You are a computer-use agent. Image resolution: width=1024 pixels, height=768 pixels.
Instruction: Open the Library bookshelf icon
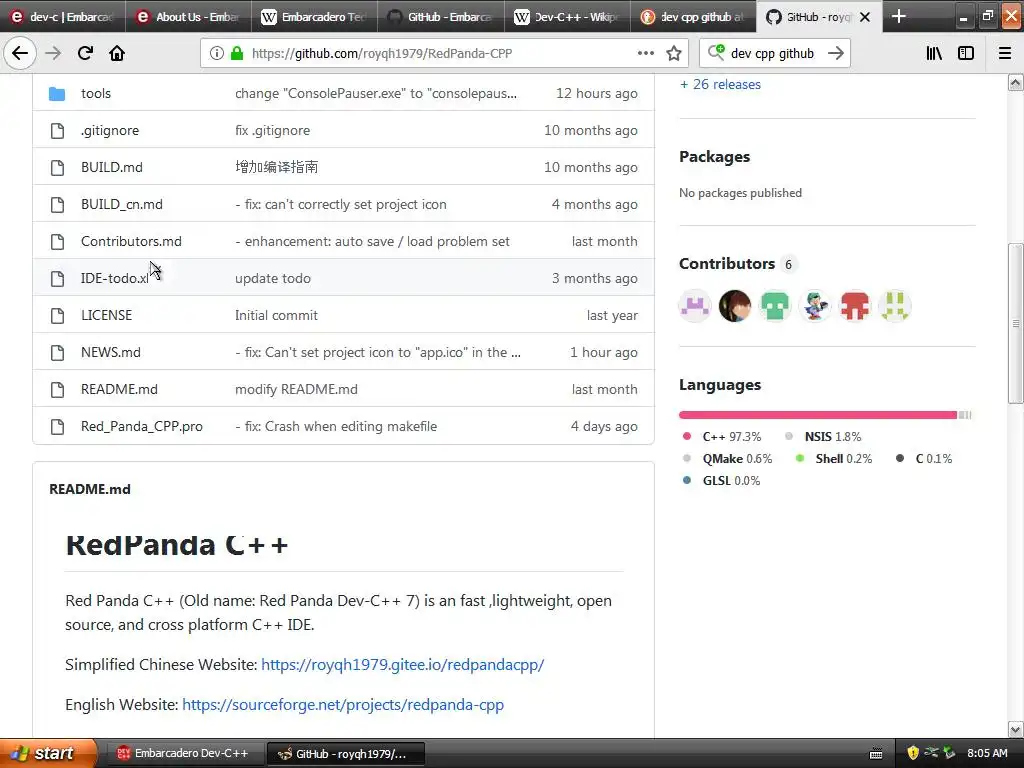934,54
